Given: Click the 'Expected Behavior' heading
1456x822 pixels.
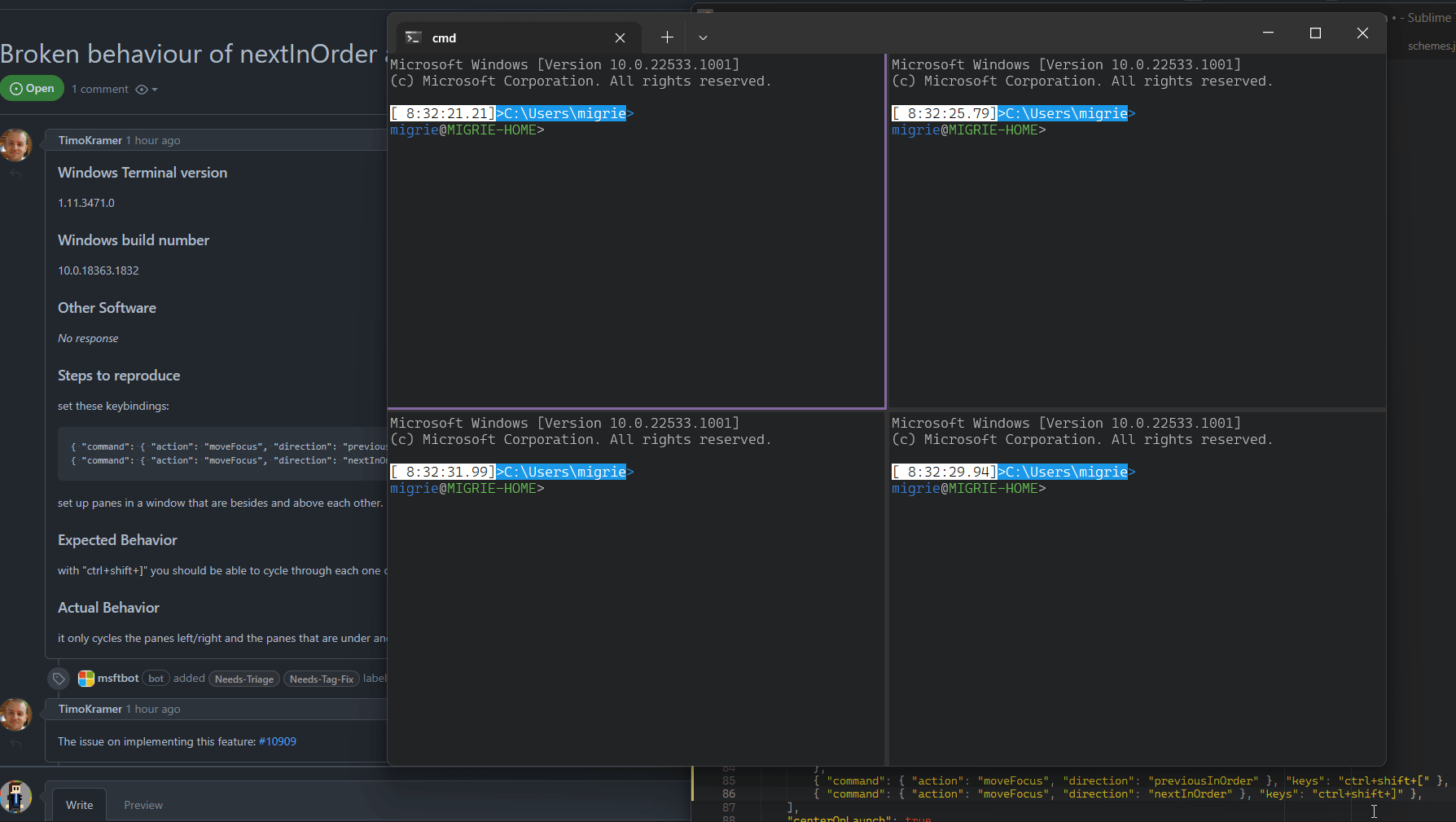Looking at the screenshot, I should (117, 540).
